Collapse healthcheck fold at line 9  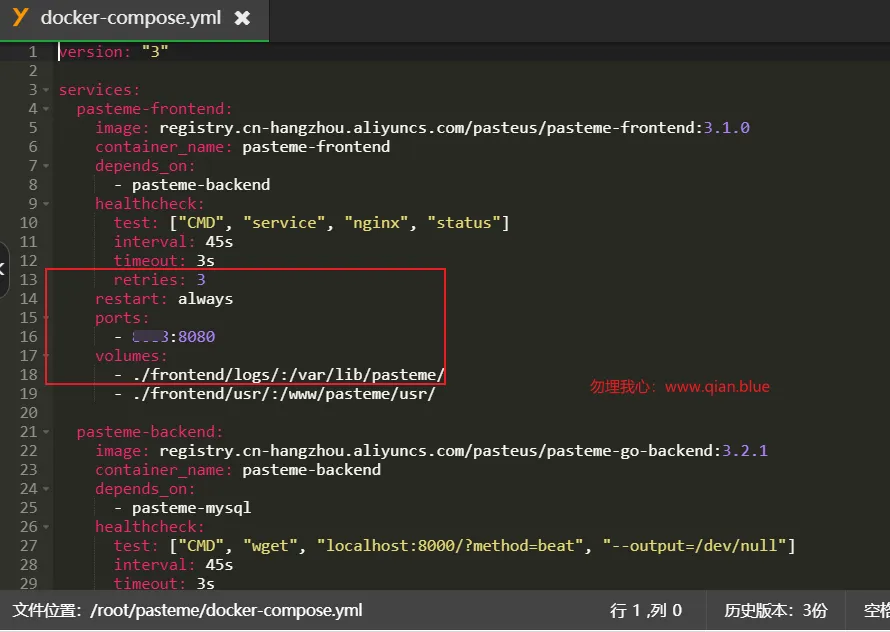point(46,204)
